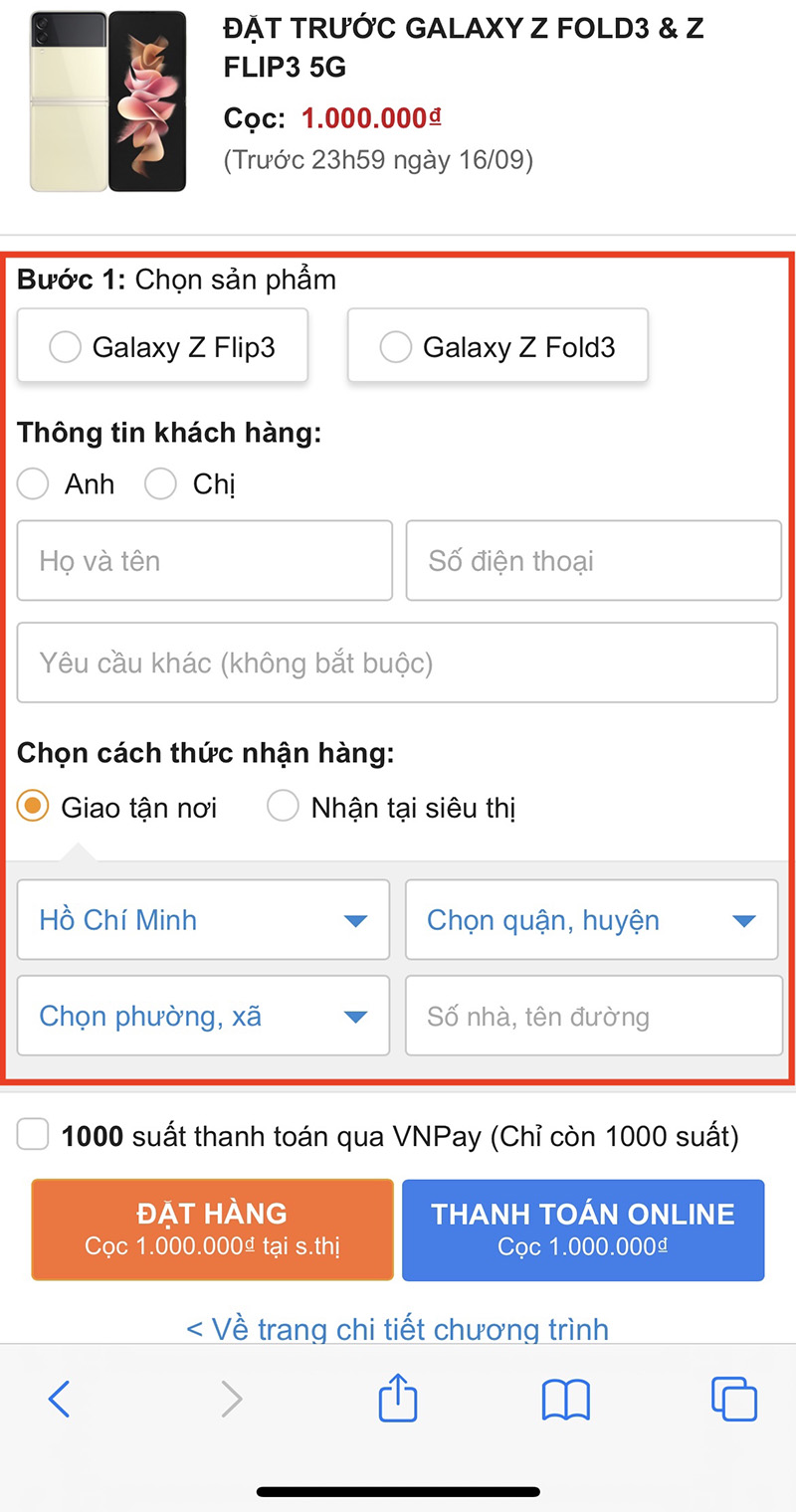
Task: Open Về trang chi tiết chương trình link
Action: pos(398,1329)
